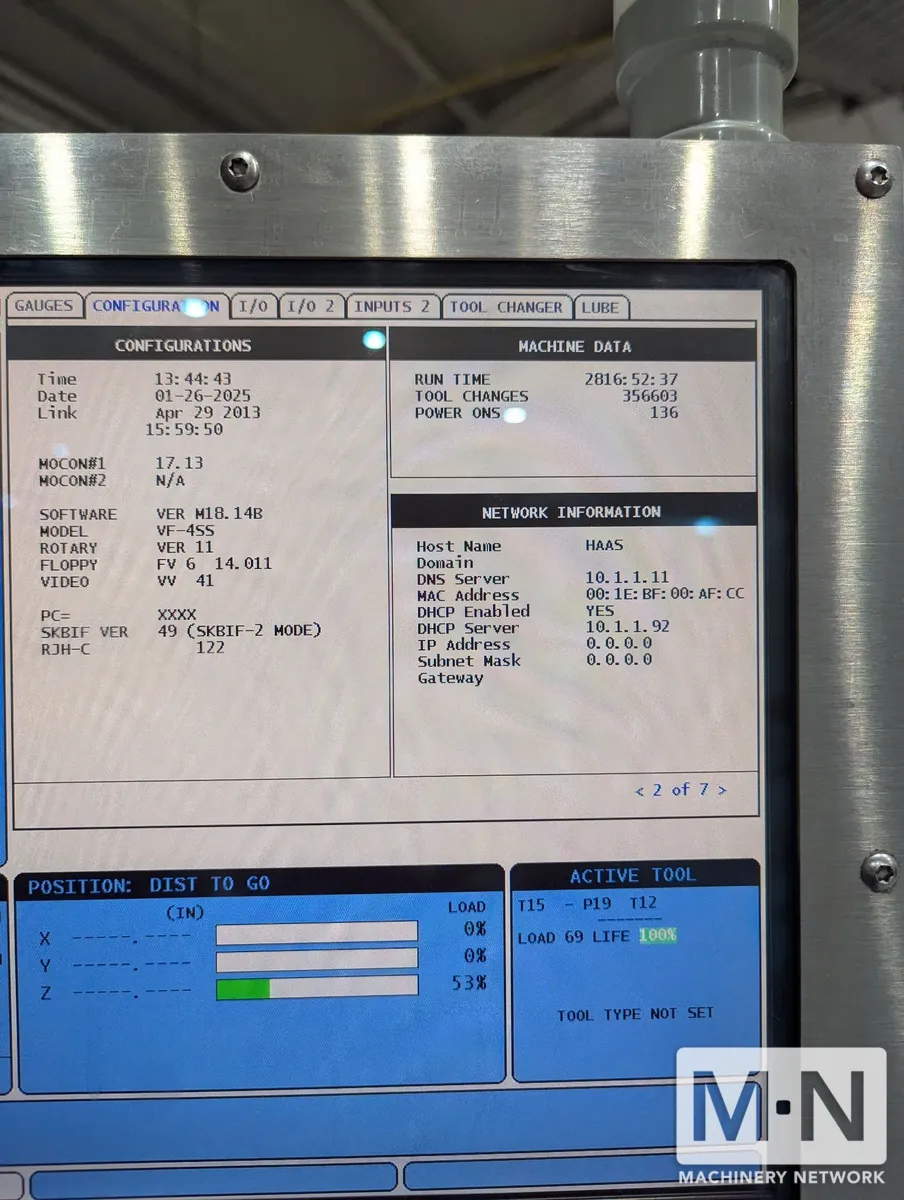Image resolution: width=904 pixels, height=1200 pixels.
Task: Switch to the I/O 2 tab
Action: click(x=310, y=307)
